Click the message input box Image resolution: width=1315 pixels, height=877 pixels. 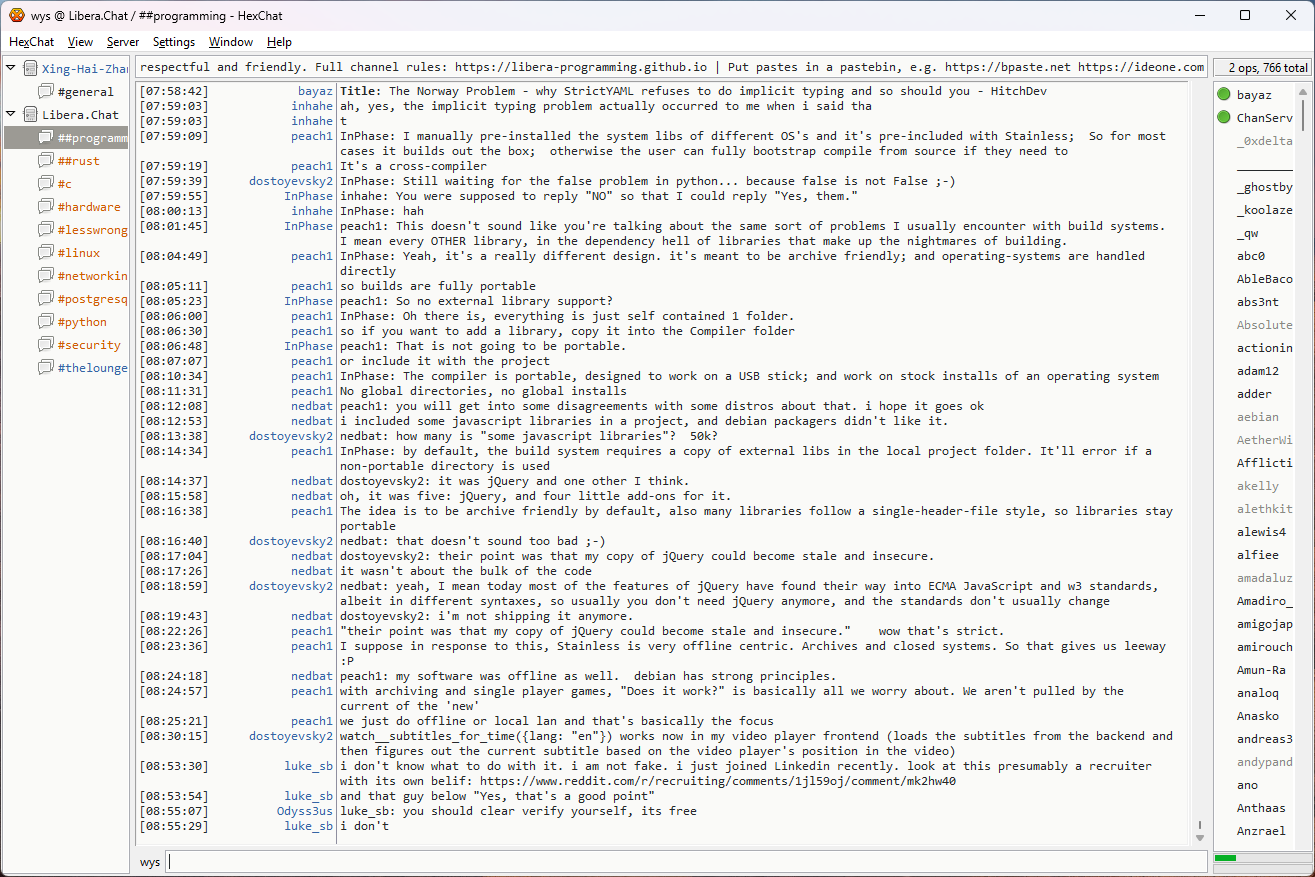(x=686, y=862)
